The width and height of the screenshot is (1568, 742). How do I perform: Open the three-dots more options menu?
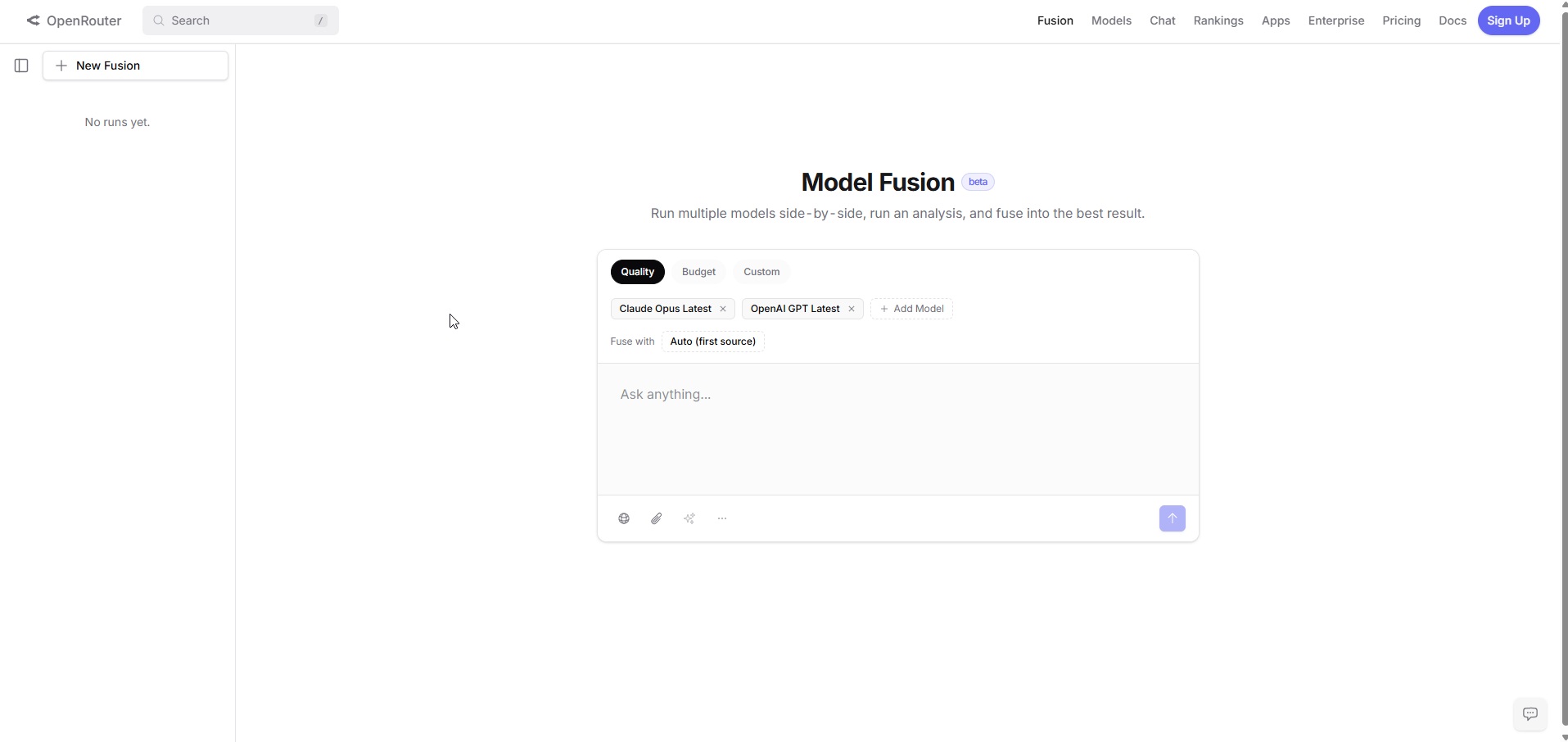click(722, 518)
